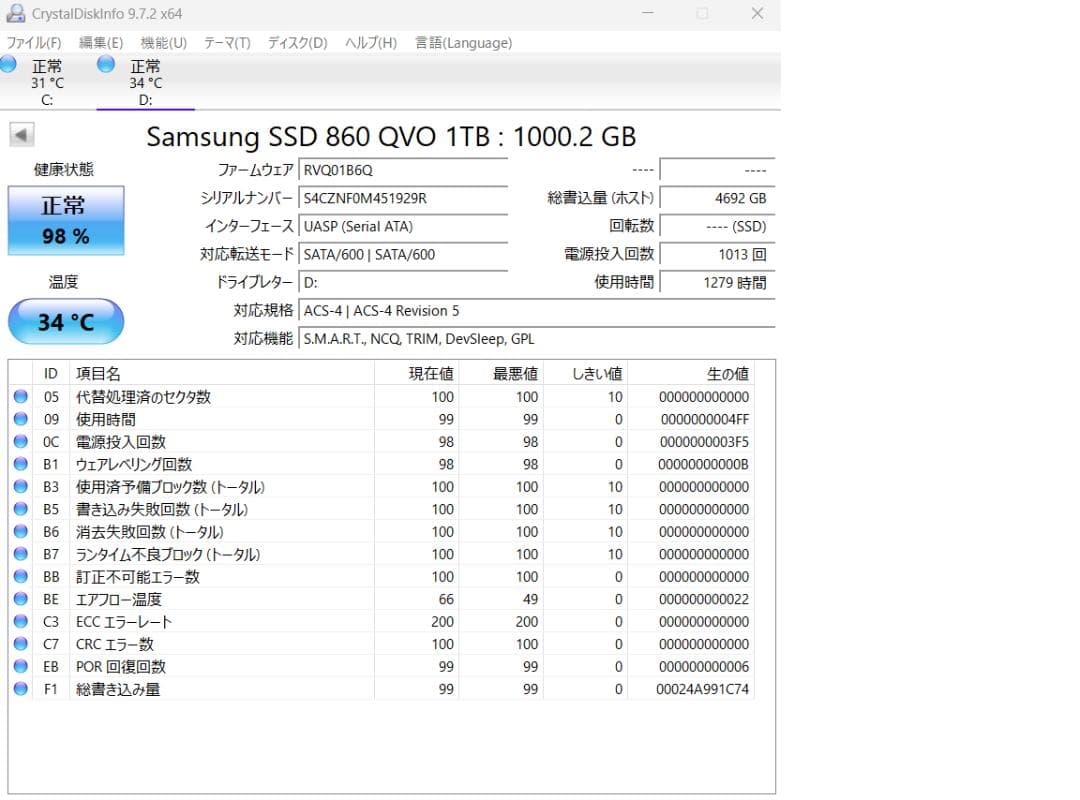Click the blue status orb for drive D:
This screenshot has width=1080, height=800.
click(106, 64)
